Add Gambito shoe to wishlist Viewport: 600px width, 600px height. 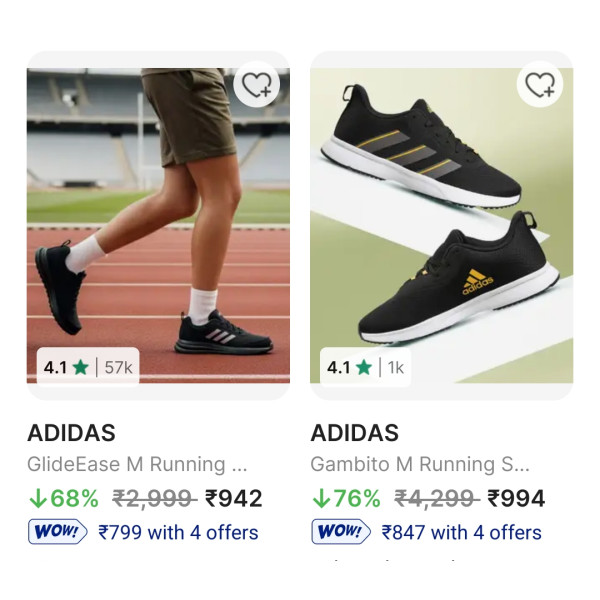tap(541, 85)
